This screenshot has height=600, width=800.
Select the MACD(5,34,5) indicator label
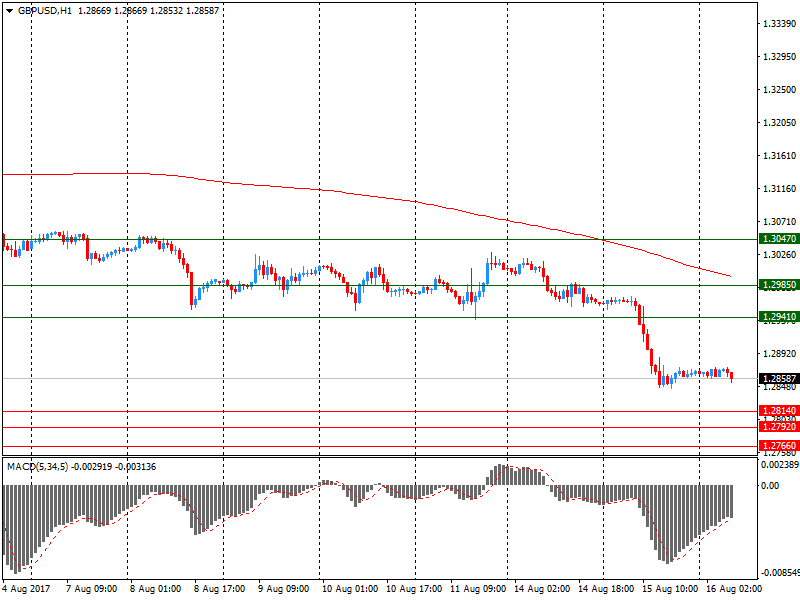37,467
